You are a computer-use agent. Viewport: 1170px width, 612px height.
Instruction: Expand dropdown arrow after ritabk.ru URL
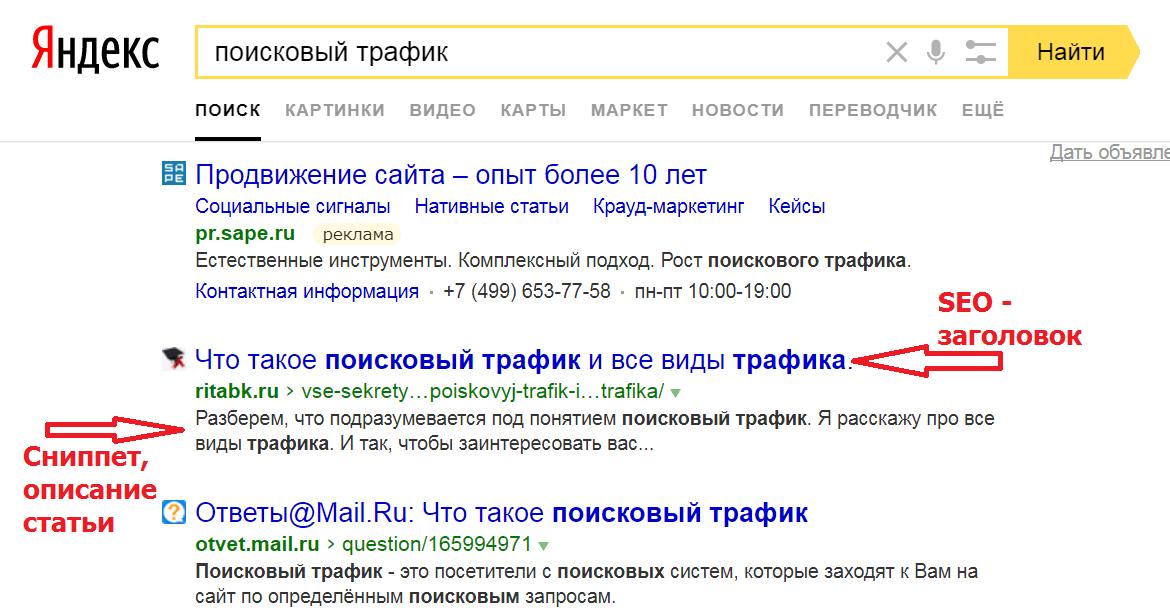(x=675, y=393)
